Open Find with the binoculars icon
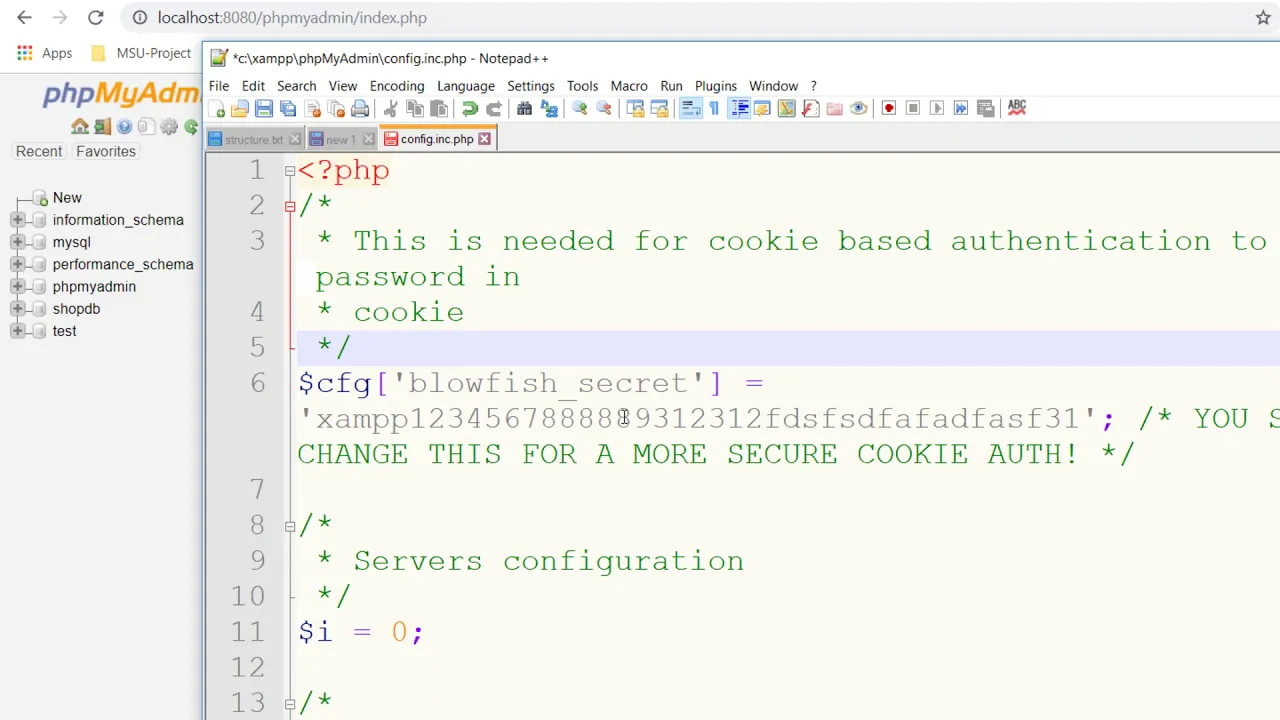The image size is (1280, 720). (524, 108)
